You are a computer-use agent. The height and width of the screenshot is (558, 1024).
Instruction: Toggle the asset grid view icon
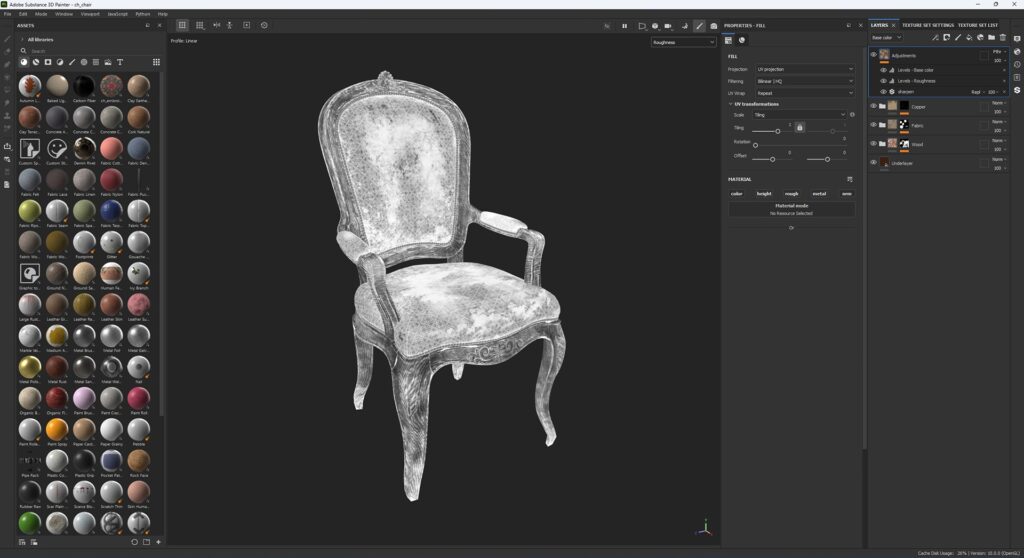tap(156, 62)
